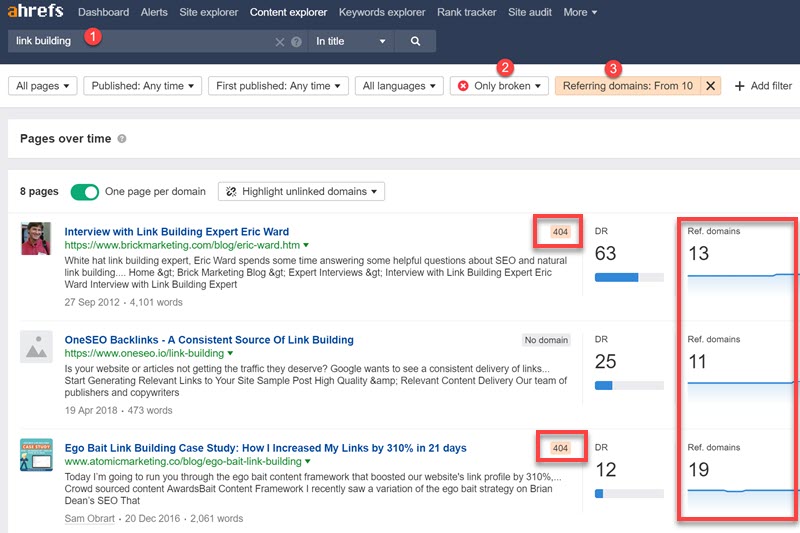Run search with magnifier button
Viewport: 800px width, 533px height.
click(415, 41)
